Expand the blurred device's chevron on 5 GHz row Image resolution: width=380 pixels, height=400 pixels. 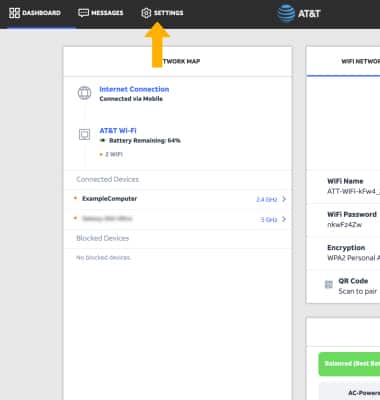[x=284, y=219]
